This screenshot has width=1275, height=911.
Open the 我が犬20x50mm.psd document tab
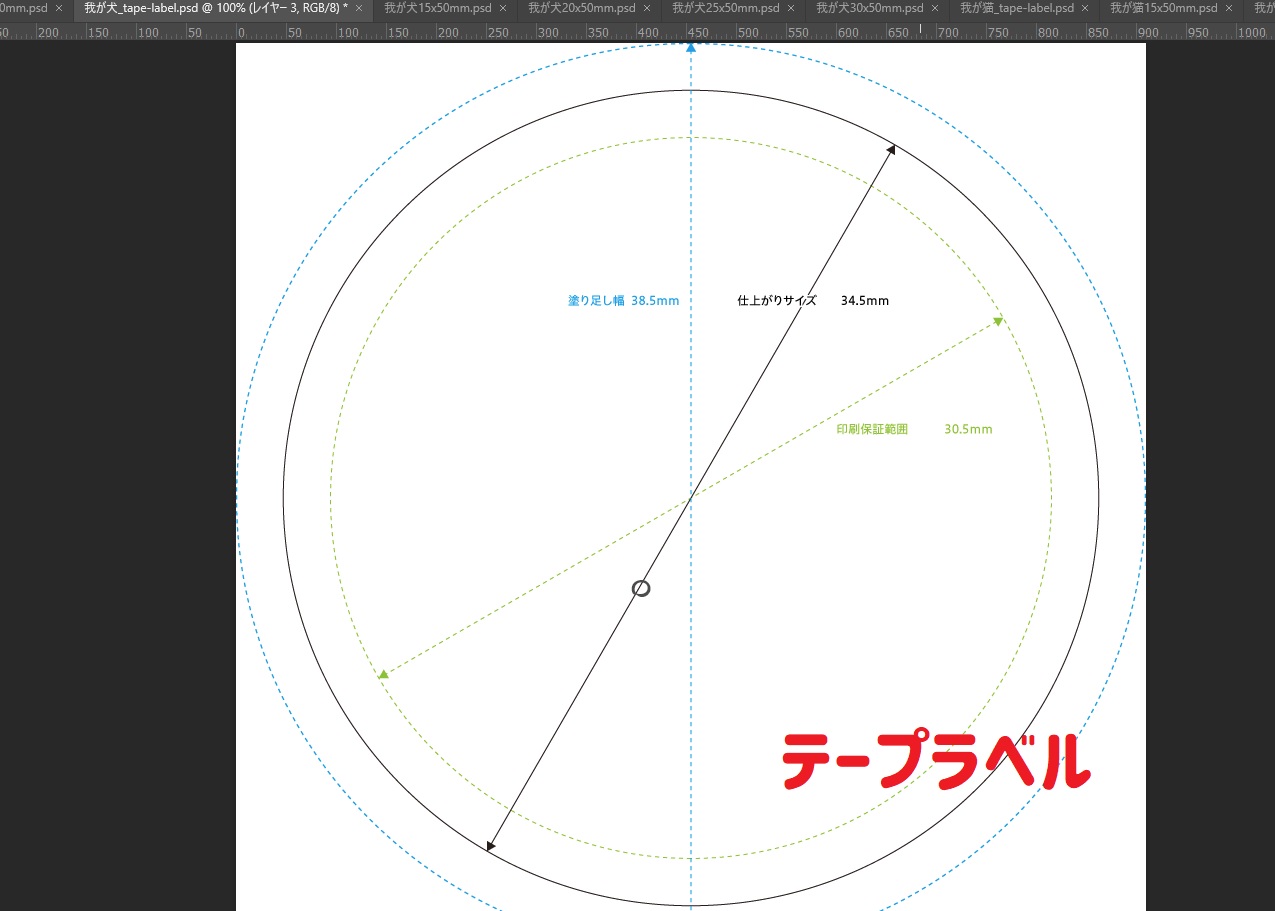(581, 8)
